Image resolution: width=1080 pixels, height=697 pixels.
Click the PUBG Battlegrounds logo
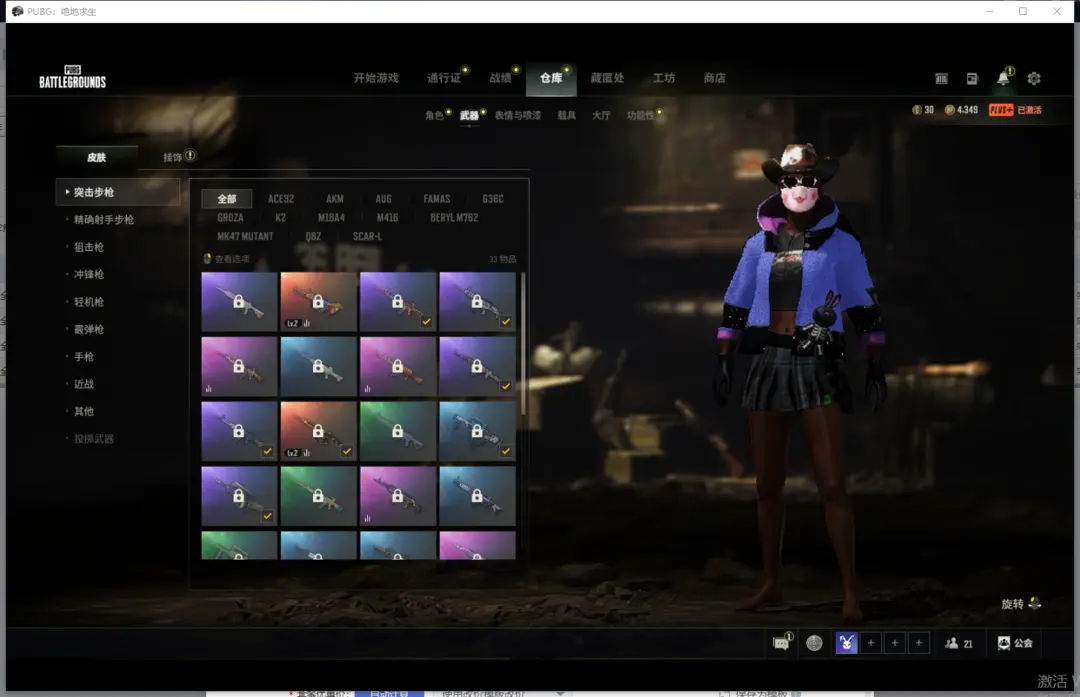pyautogui.click(x=72, y=77)
